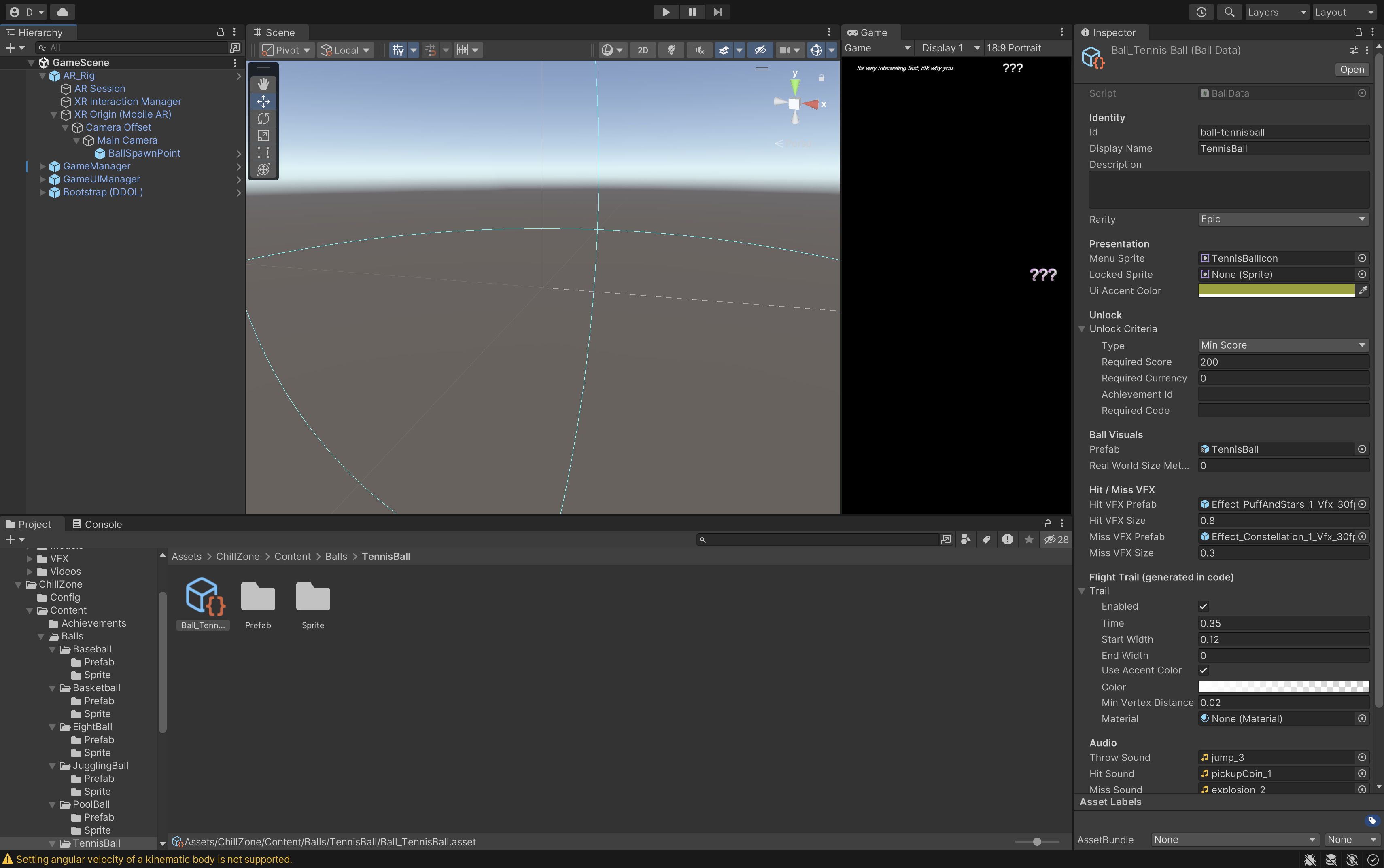Click the color eyedropper for Ui Accent Color

pos(1363,290)
